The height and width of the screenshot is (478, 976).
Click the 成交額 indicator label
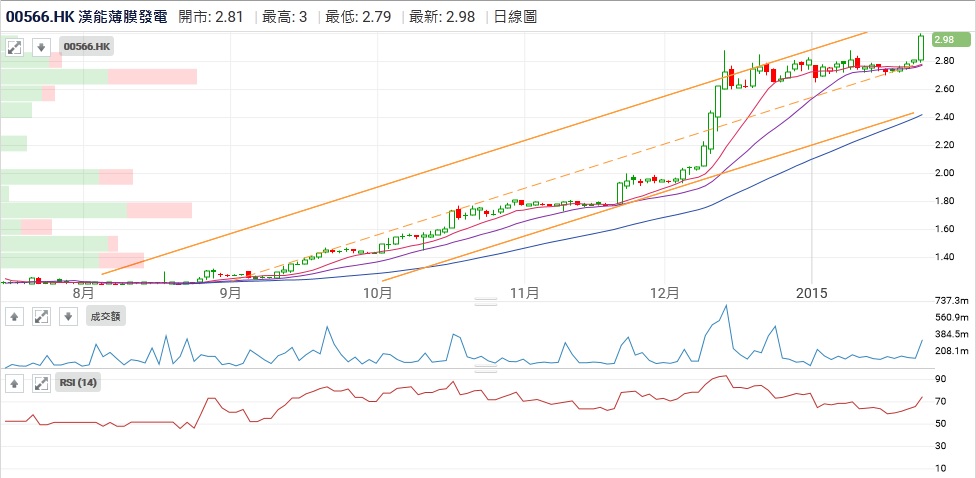(x=105, y=317)
